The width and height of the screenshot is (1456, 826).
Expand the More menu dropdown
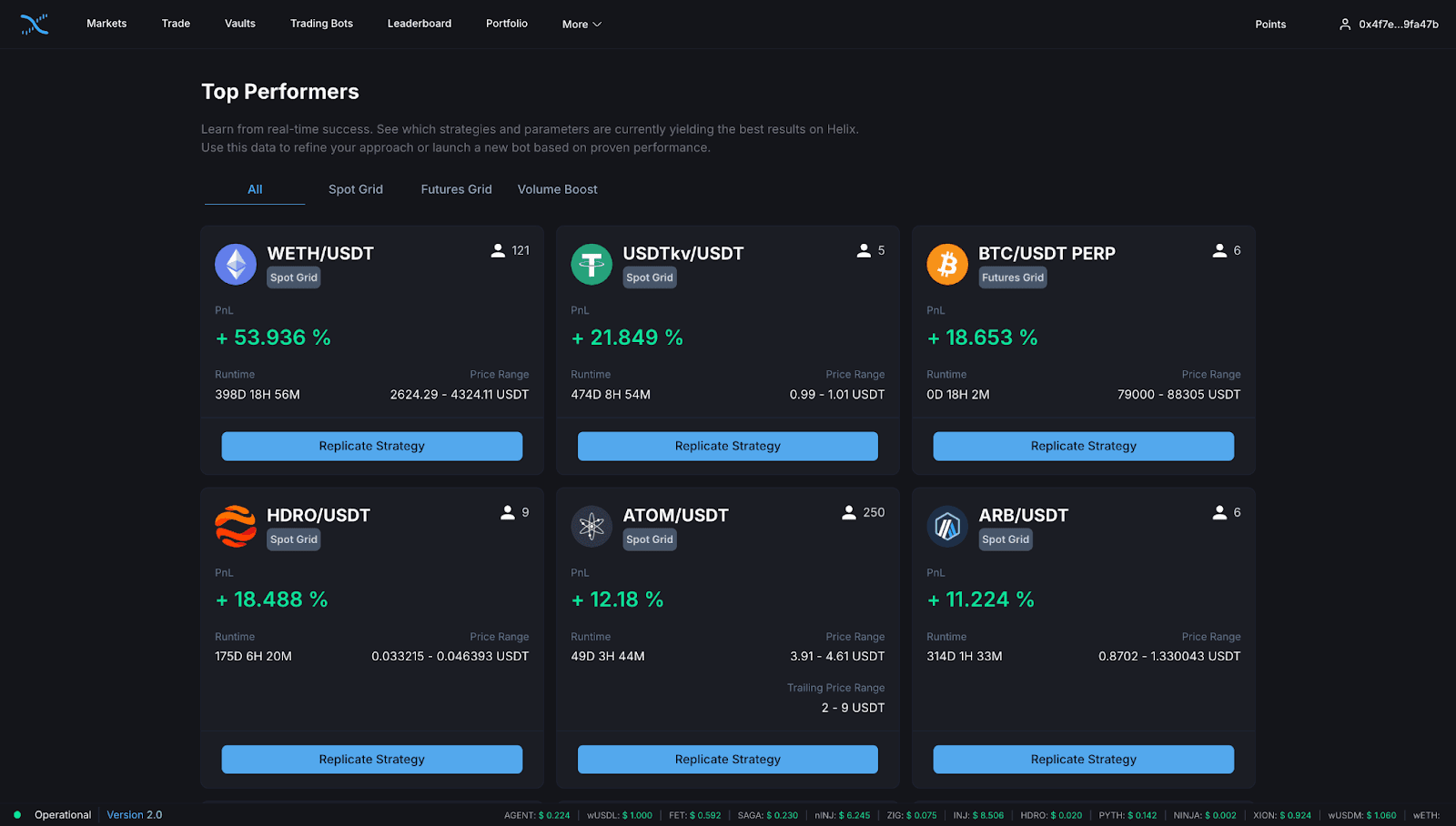point(581,25)
